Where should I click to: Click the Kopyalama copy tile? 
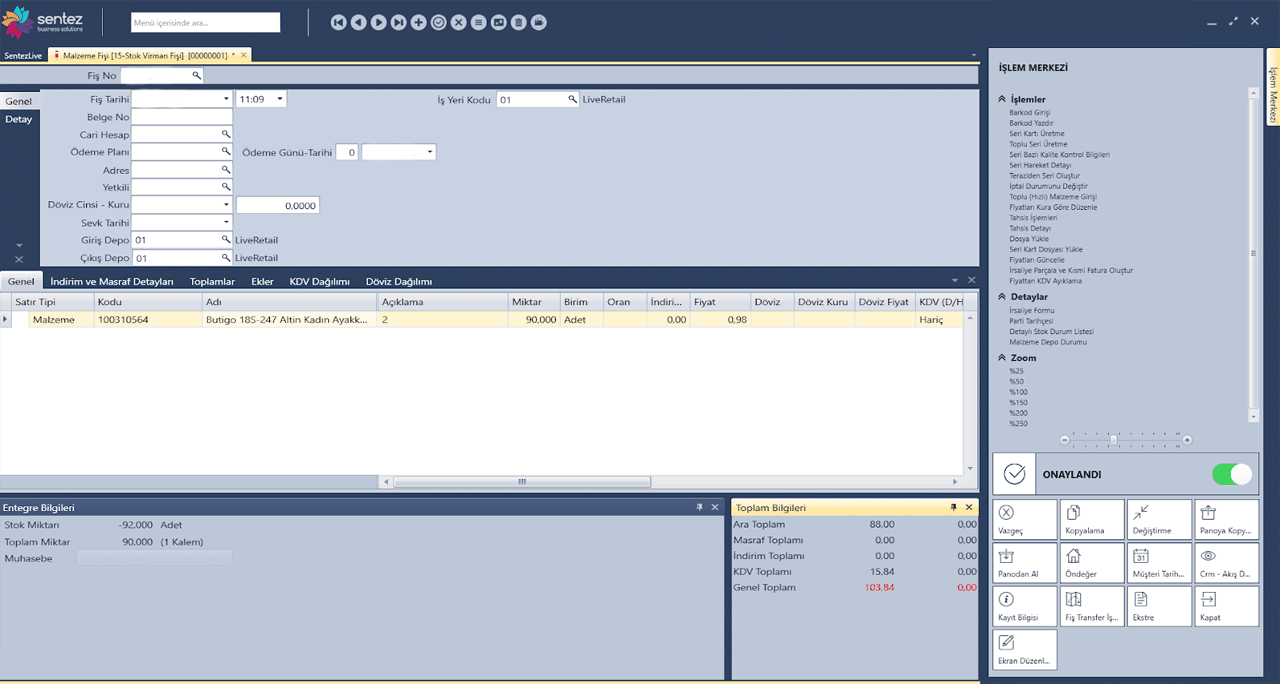[1091, 519]
